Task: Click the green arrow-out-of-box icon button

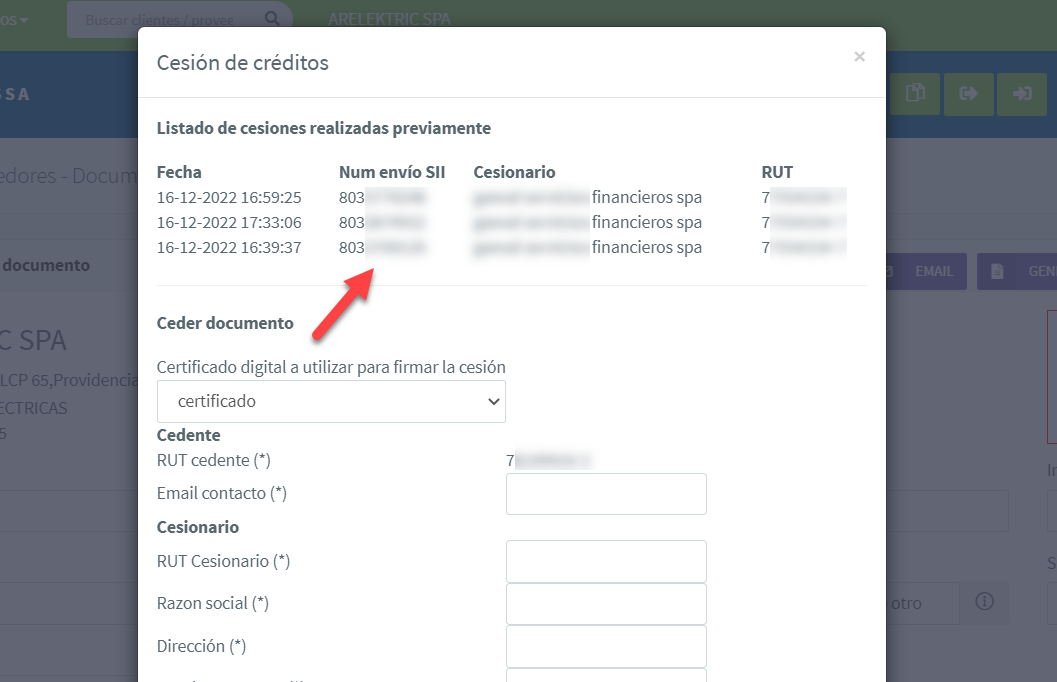Action: 968,94
